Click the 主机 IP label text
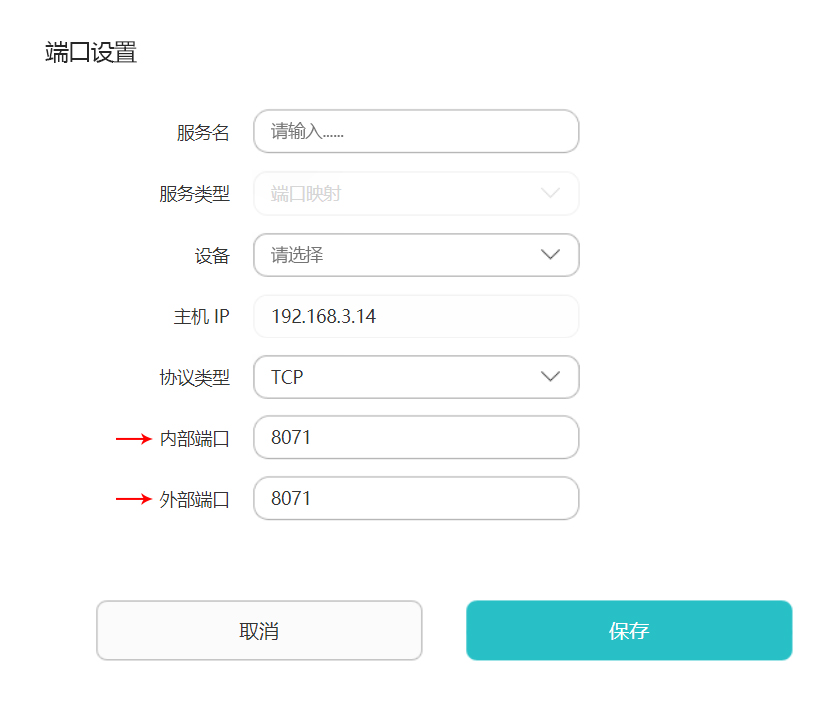Image resolution: width=836 pixels, height=716 pixels. click(201, 317)
